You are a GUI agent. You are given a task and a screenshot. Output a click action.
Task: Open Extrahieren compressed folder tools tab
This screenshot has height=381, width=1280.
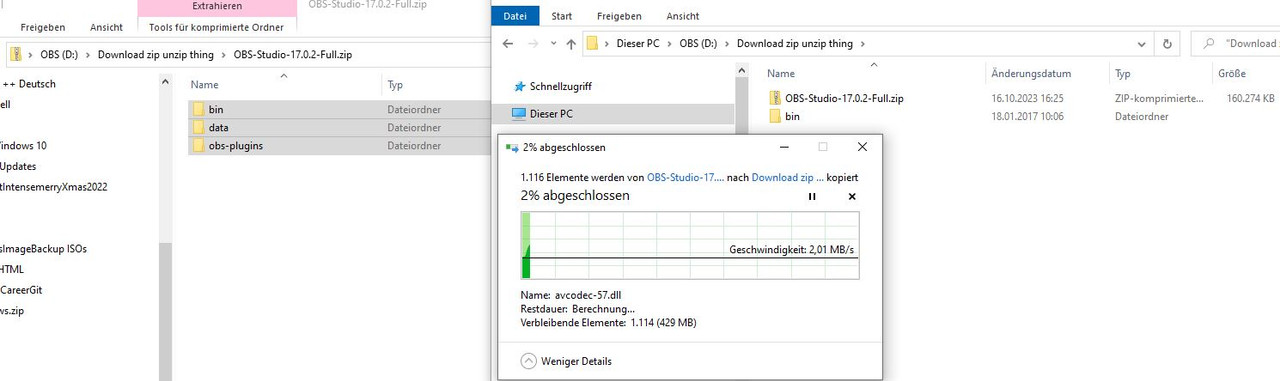pyautogui.click(x=217, y=6)
